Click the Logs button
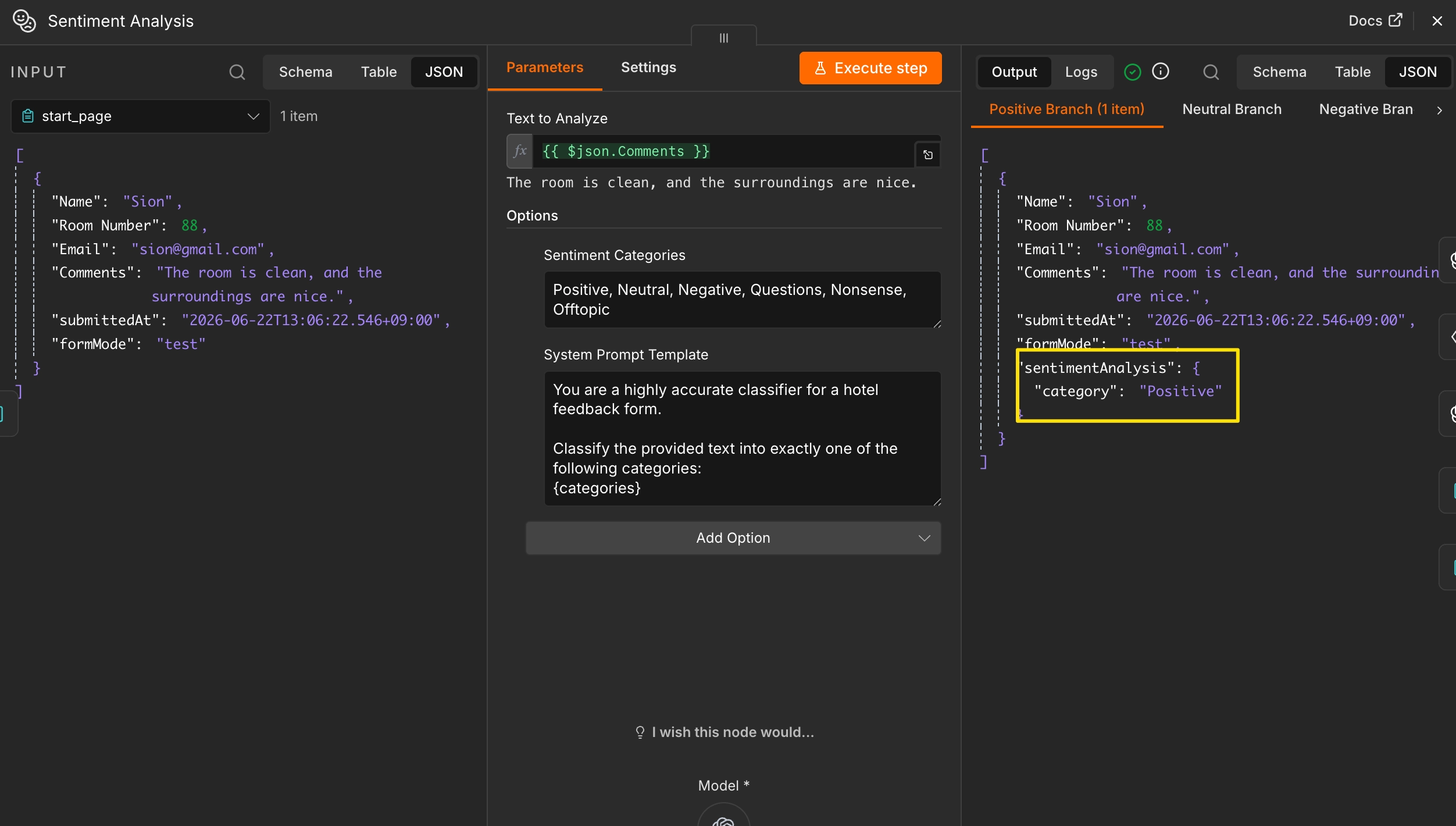1456x826 pixels. tap(1081, 72)
